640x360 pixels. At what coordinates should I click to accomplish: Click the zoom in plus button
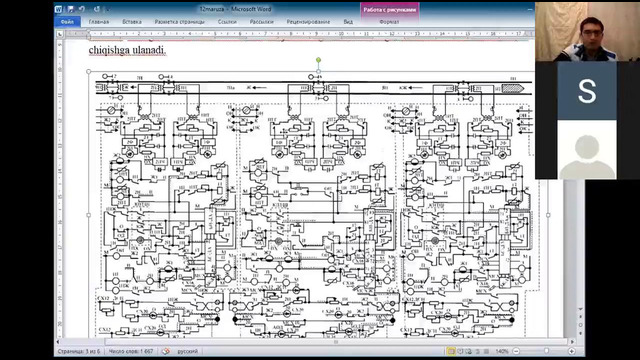(571, 351)
